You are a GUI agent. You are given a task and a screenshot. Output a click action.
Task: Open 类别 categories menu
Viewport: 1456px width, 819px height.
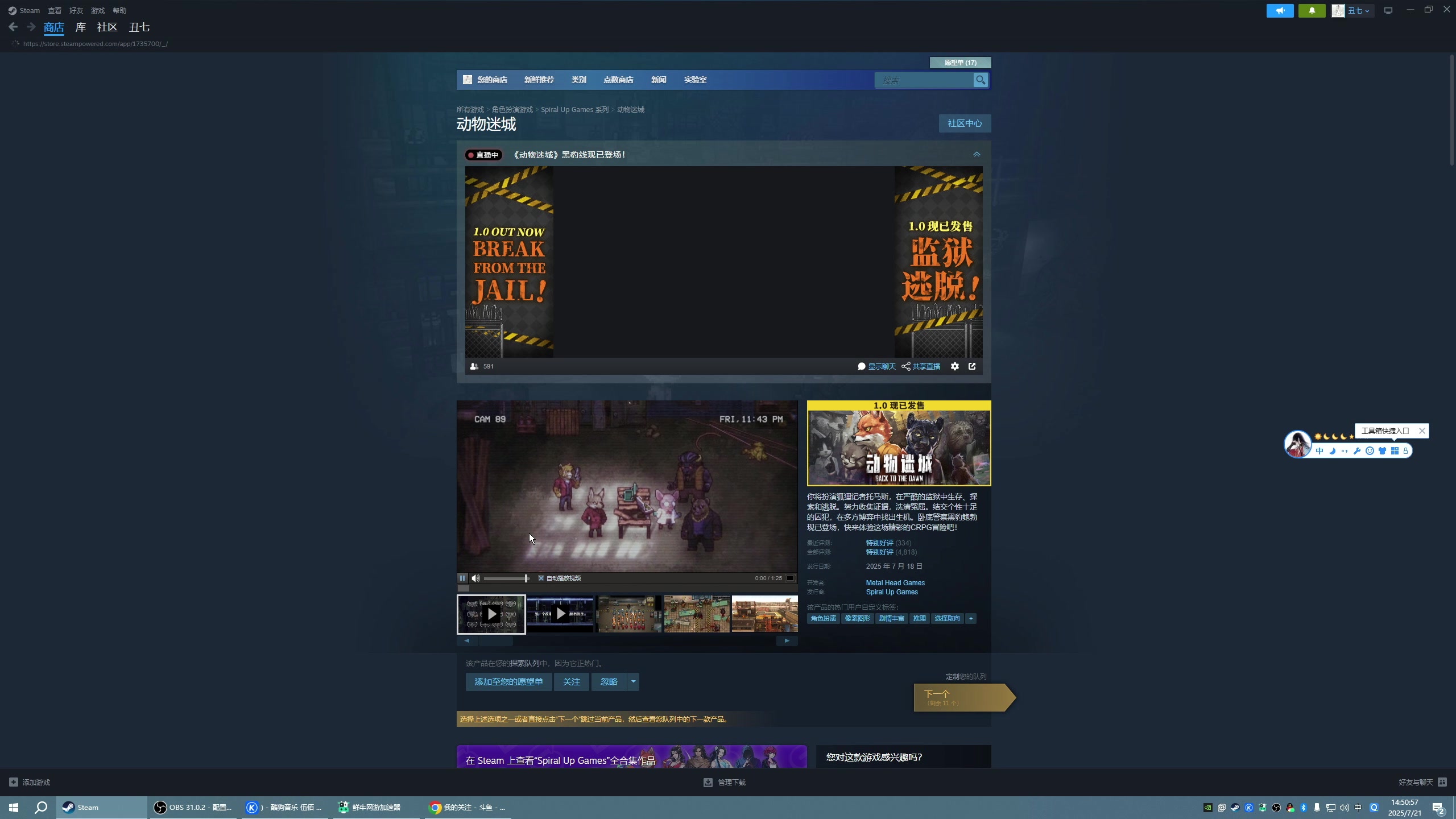click(578, 80)
